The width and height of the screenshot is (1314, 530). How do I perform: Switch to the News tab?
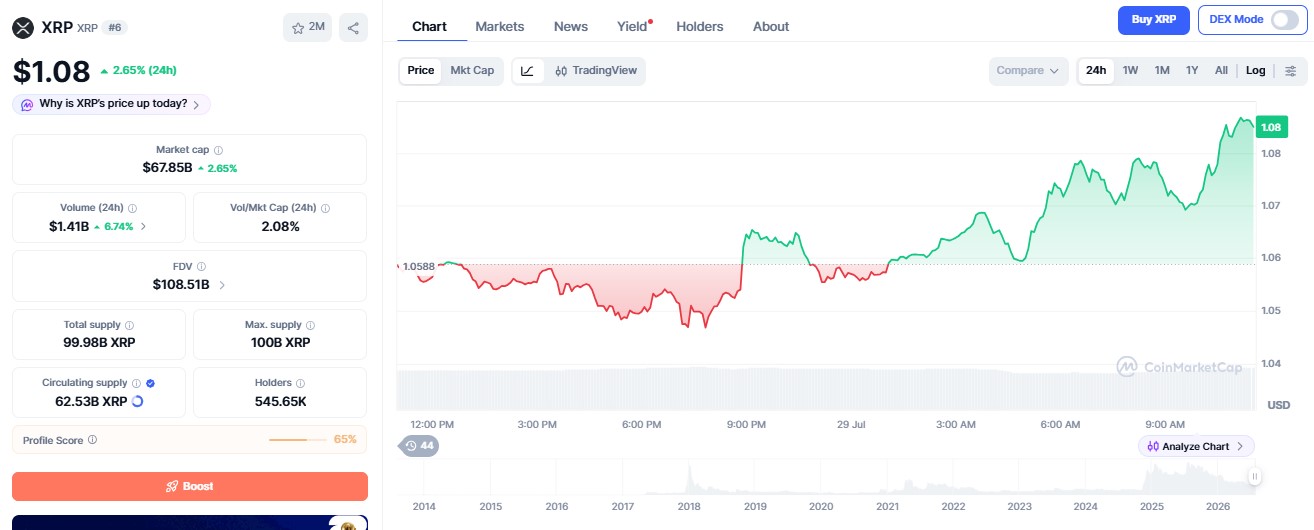pos(571,27)
